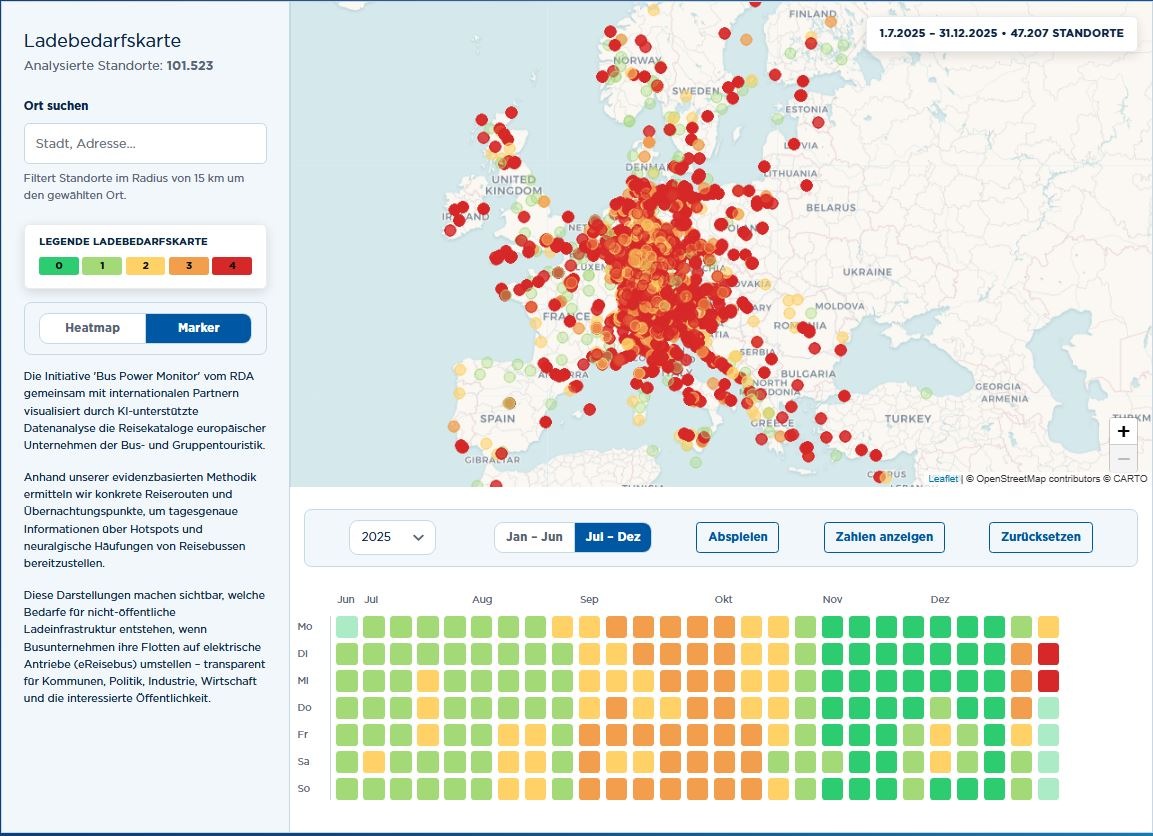Click the yellow Saturday cell in first July week
Screen dimensions: 1153x836
(x=373, y=762)
